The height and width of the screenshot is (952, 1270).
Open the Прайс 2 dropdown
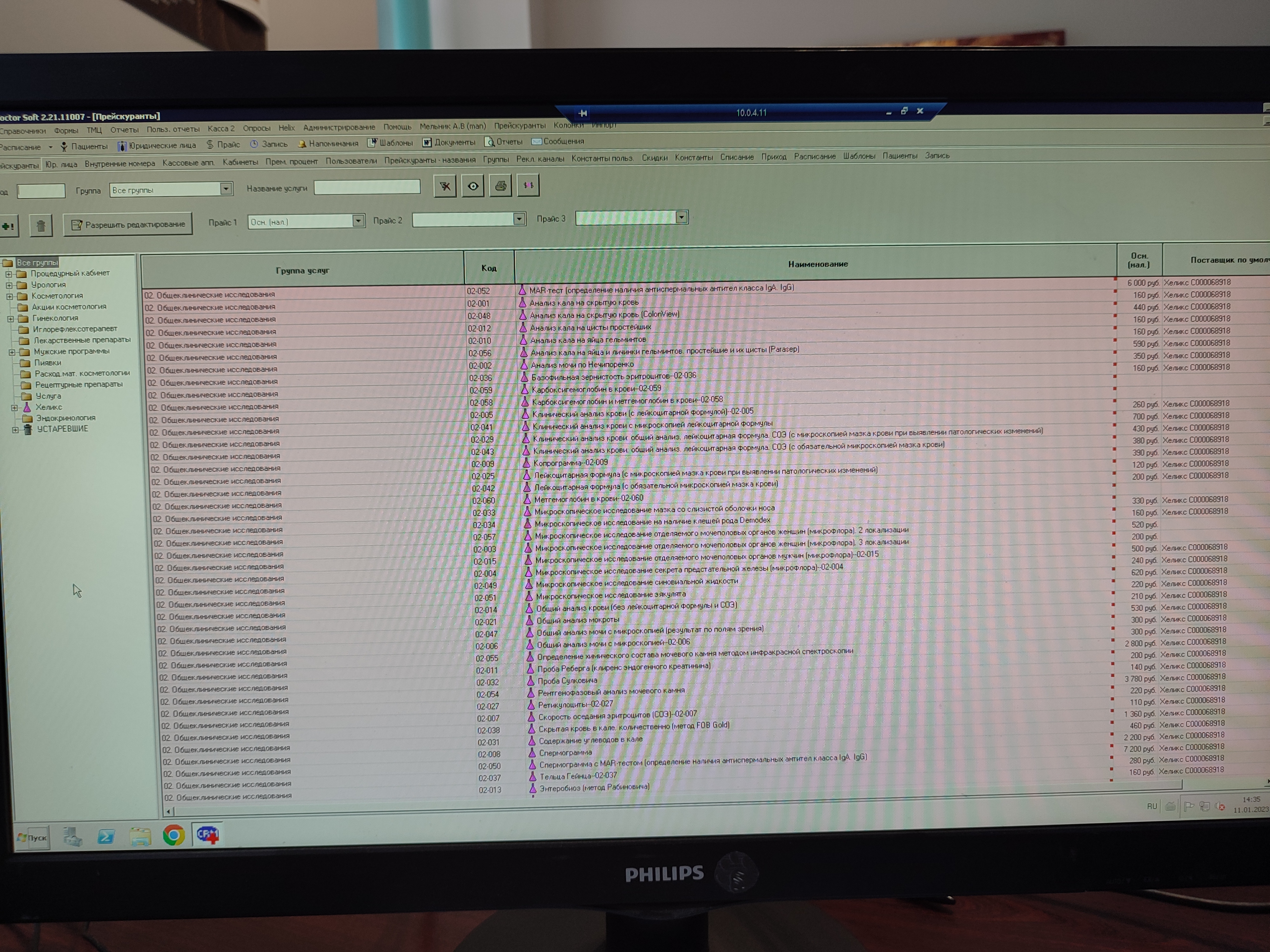(x=519, y=219)
